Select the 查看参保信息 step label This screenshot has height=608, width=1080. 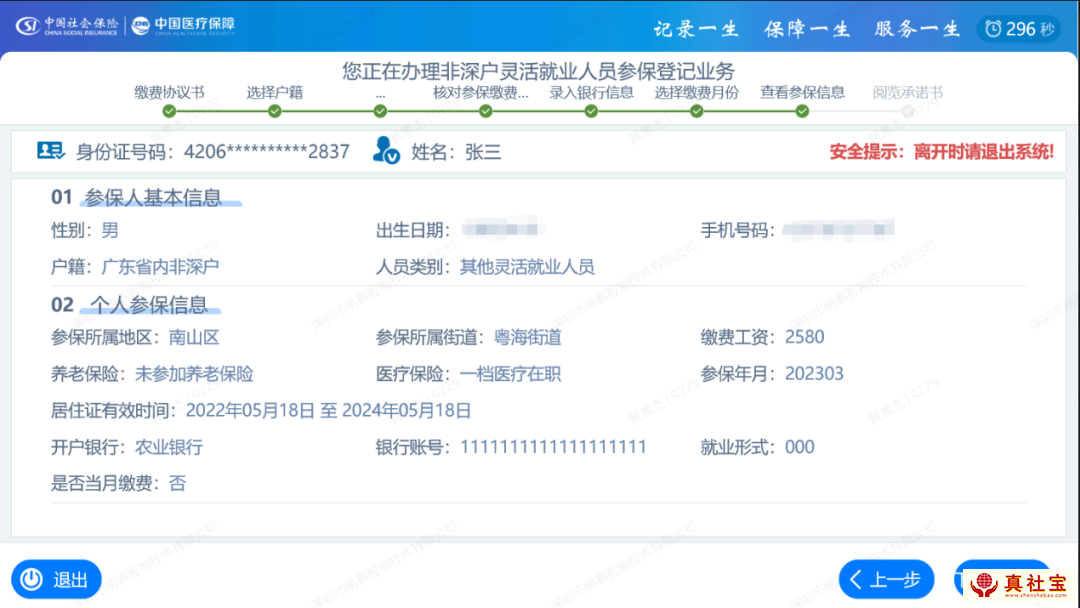(802, 93)
